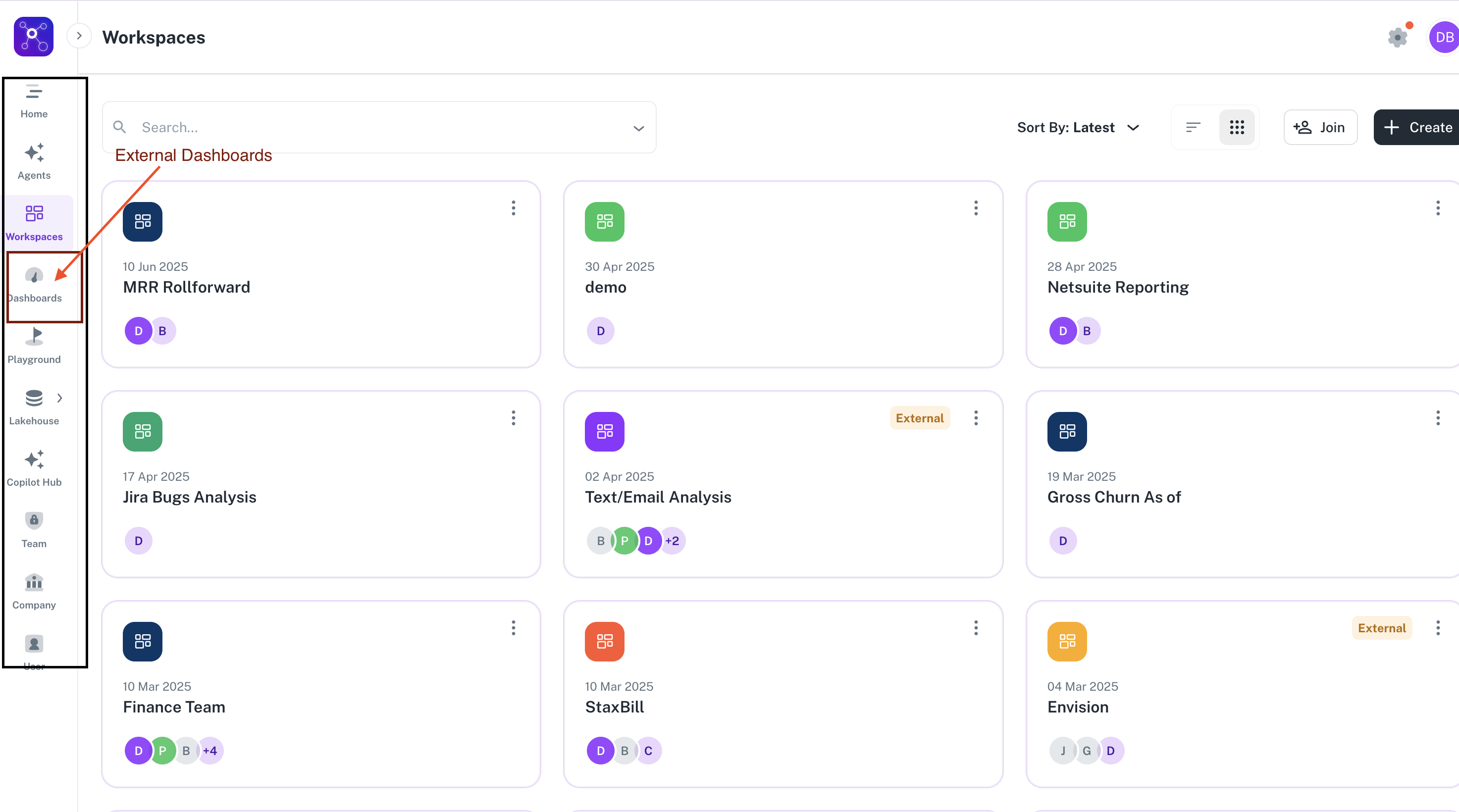Expand the search bar dropdown chevron
Viewport: 1459px width, 812px height.
pos(639,129)
